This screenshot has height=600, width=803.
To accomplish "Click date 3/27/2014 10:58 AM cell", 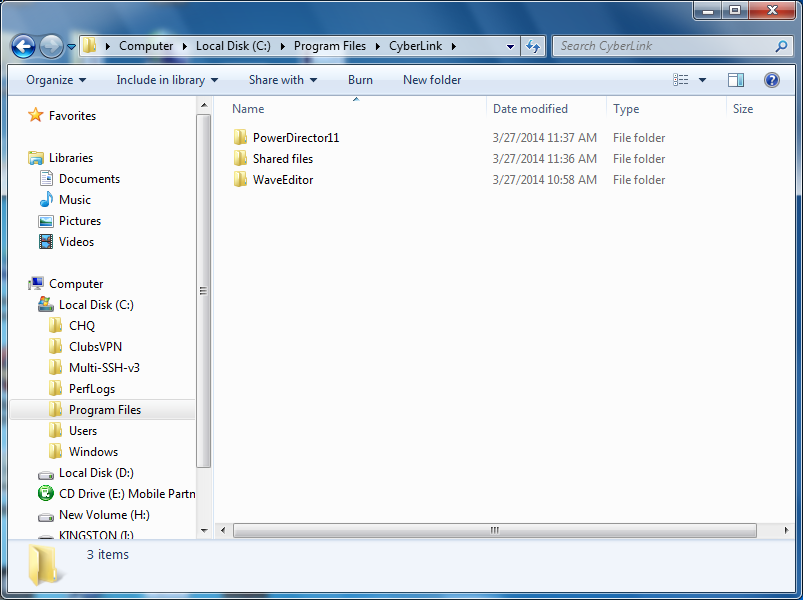I will pyautogui.click(x=544, y=180).
